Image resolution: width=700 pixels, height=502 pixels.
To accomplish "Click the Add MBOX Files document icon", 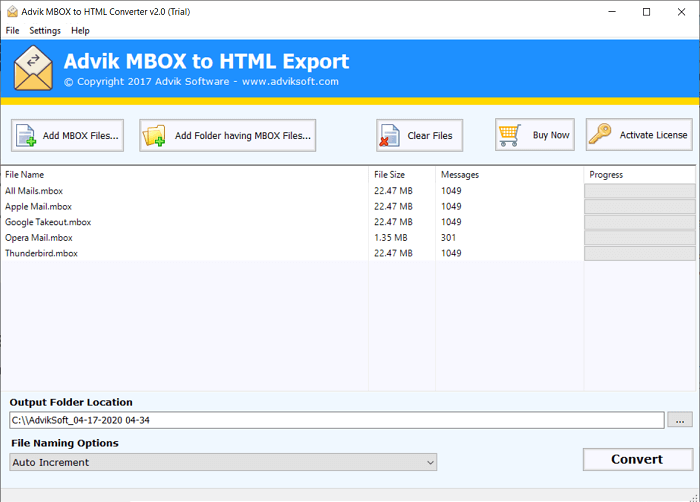I will tap(26, 135).
